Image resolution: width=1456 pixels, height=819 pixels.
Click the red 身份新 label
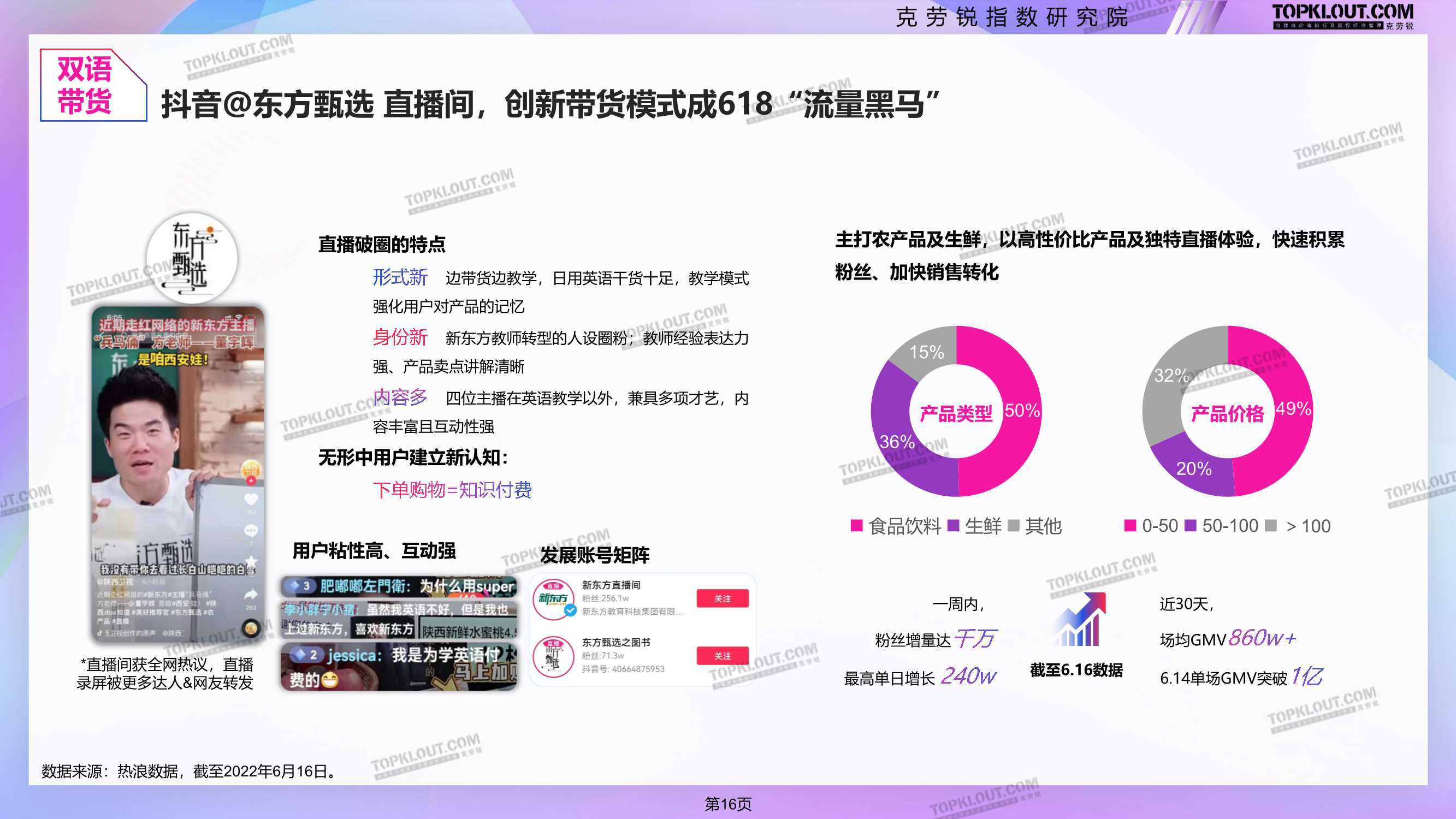(x=400, y=337)
